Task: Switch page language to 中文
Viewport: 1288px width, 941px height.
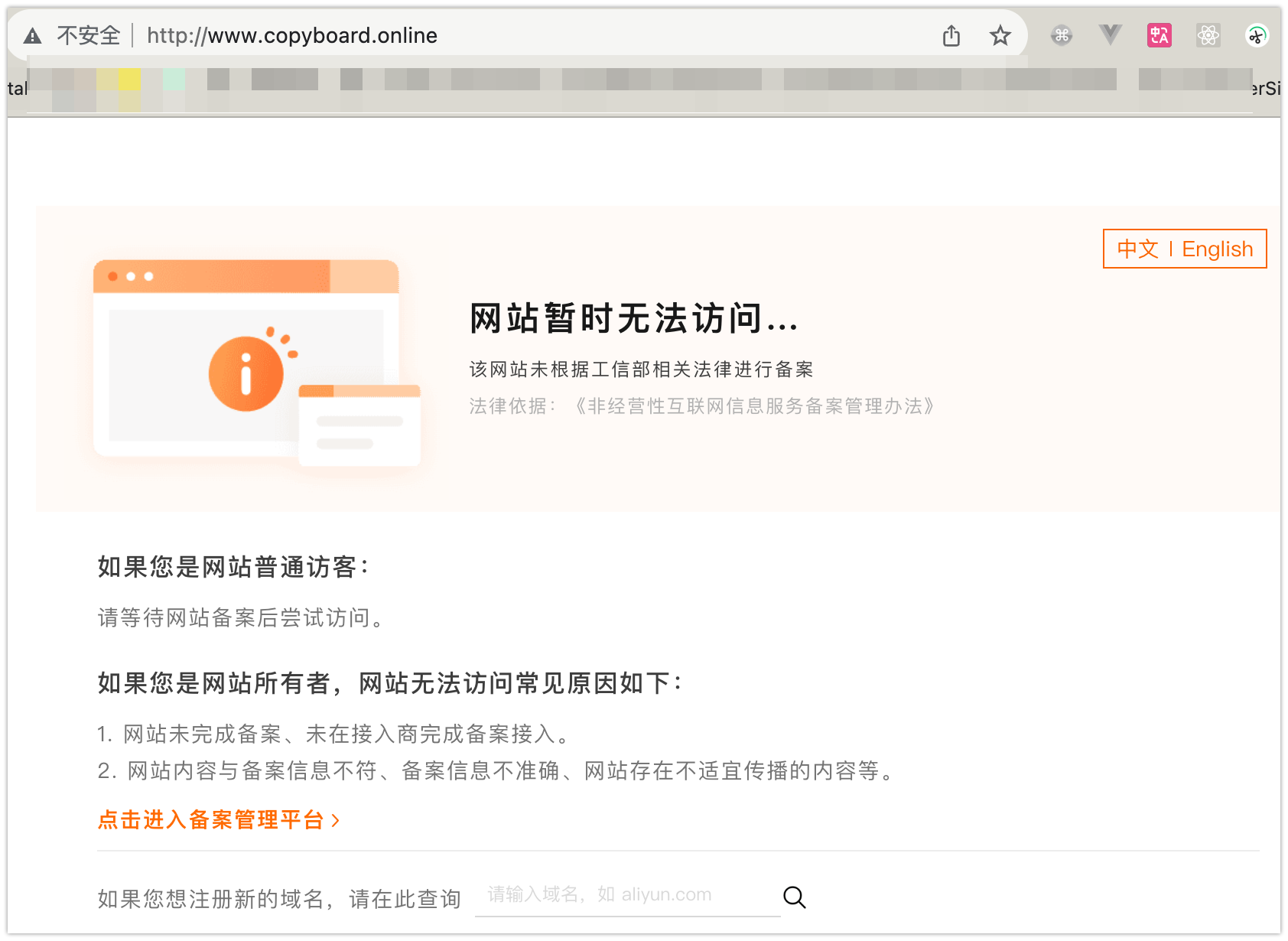Action: [x=1137, y=249]
